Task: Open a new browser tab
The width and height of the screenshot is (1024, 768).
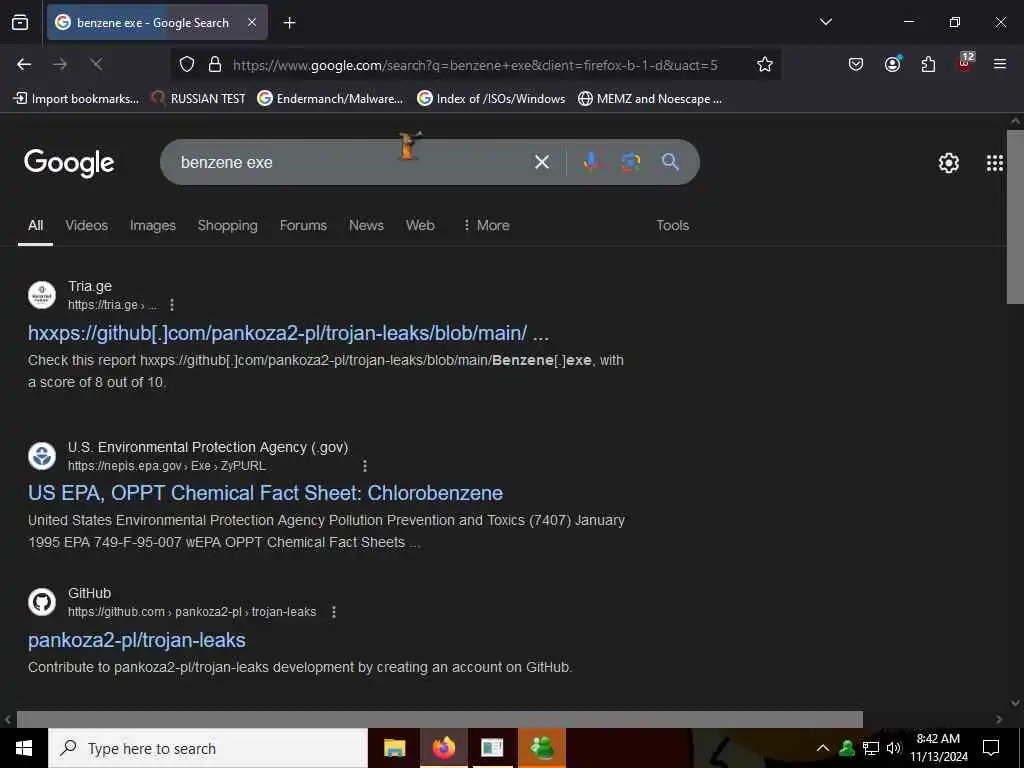Action: coord(289,23)
